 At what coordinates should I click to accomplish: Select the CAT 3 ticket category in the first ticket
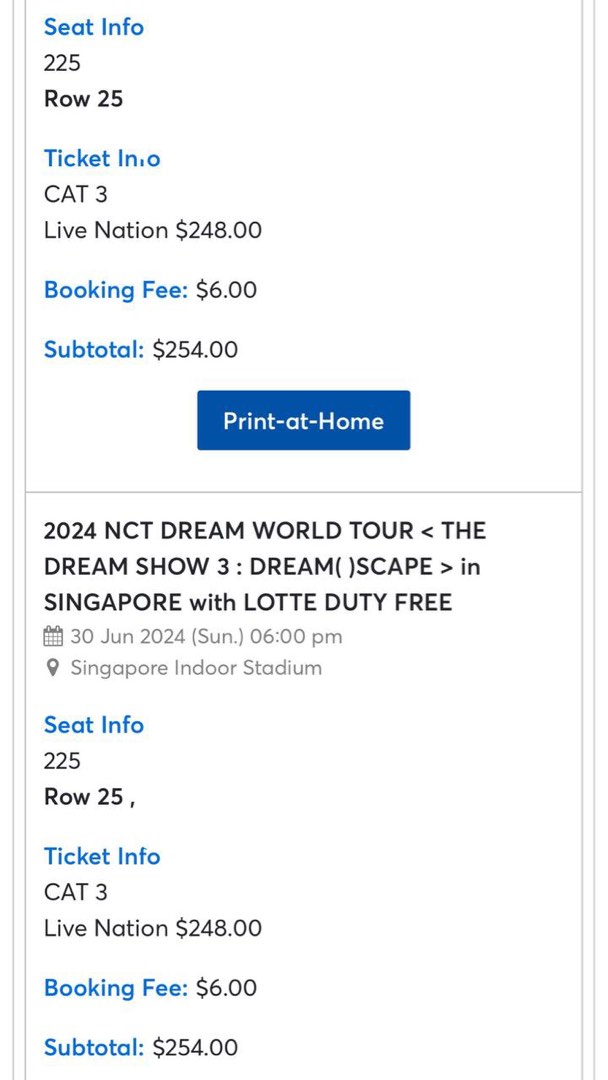[x=75, y=194]
